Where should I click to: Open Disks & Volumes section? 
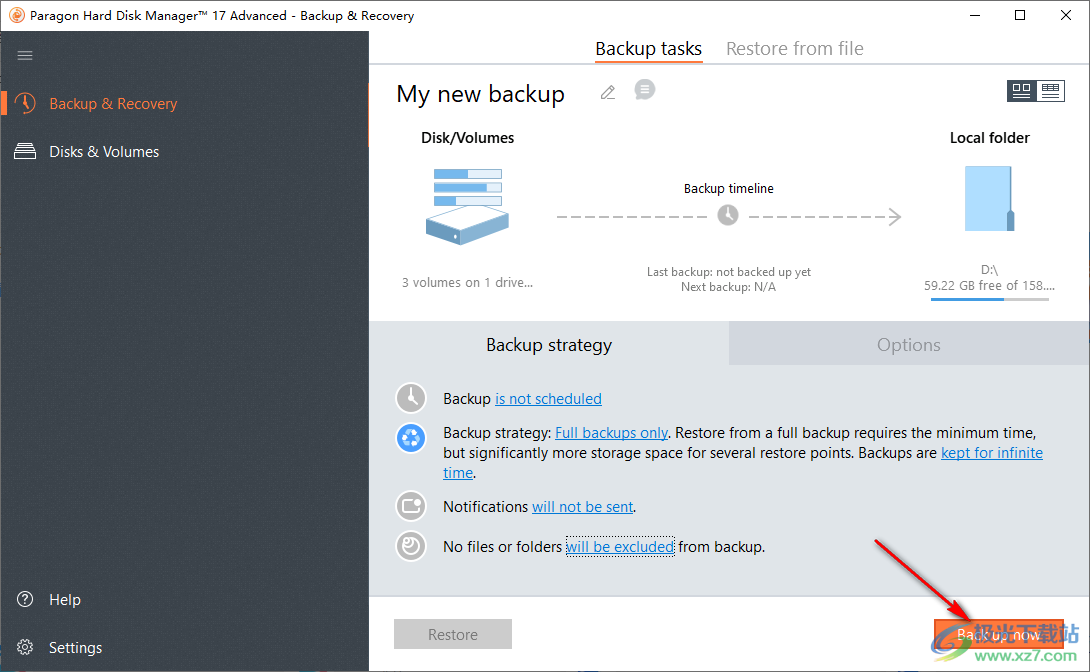104,151
